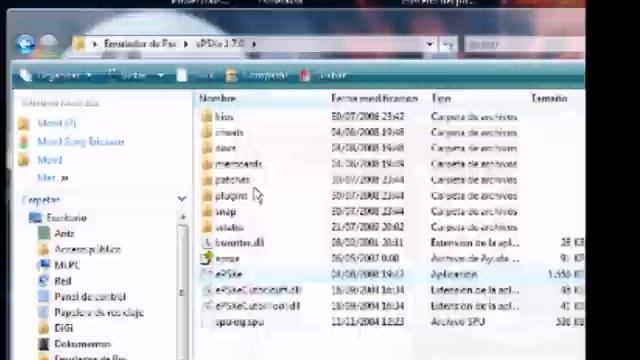
Task: Click the Escritorio desktop icon in tree
Action: click(x=35, y=218)
